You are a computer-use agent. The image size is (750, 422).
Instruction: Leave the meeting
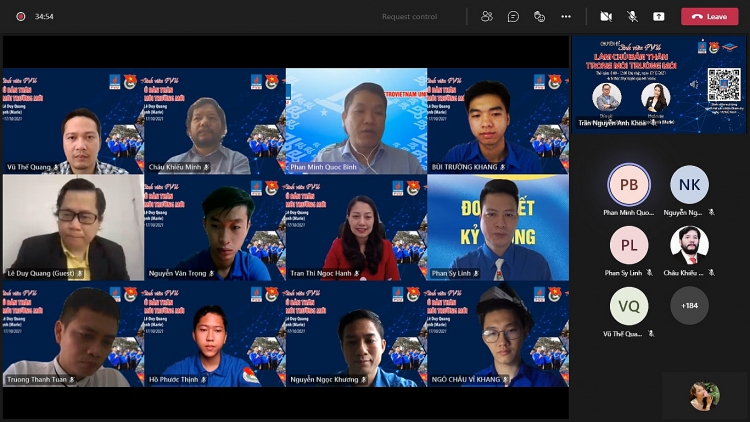point(710,16)
